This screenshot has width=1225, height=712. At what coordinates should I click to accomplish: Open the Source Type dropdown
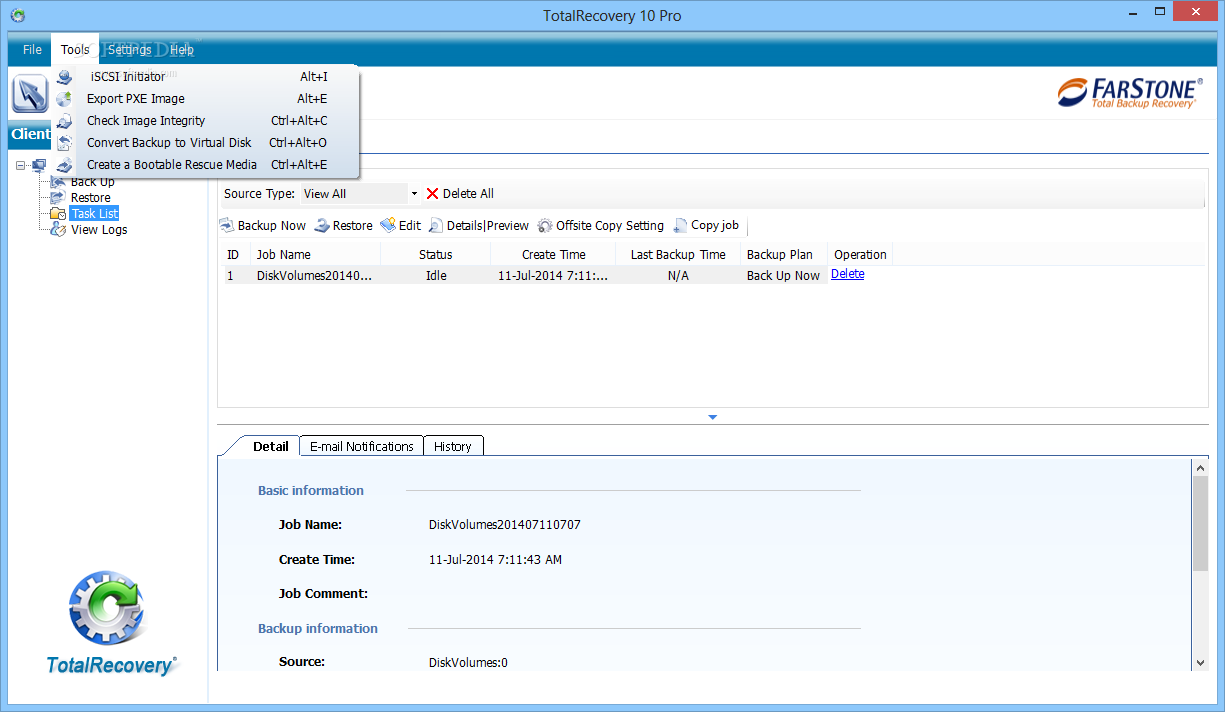pyautogui.click(x=414, y=194)
